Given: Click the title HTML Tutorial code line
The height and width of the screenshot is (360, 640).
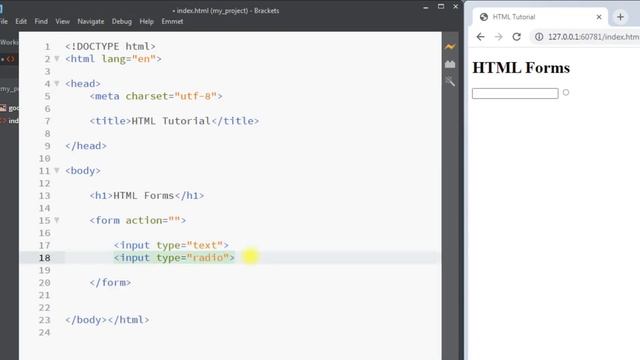Looking at the screenshot, I should [174, 121].
